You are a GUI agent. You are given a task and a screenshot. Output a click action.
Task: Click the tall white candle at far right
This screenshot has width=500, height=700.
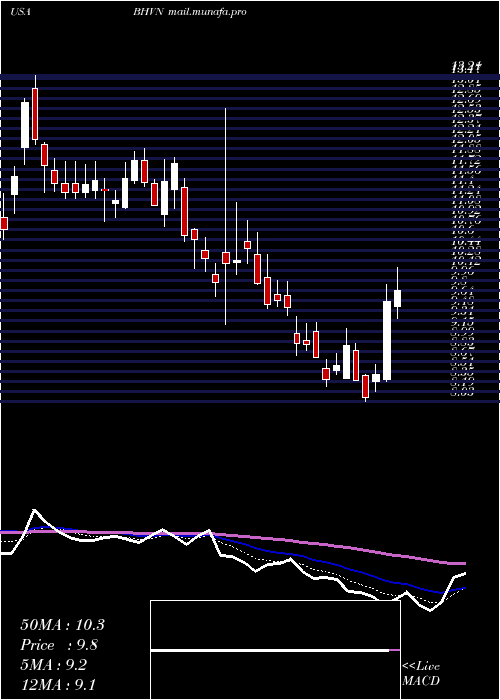click(x=387, y=341)
